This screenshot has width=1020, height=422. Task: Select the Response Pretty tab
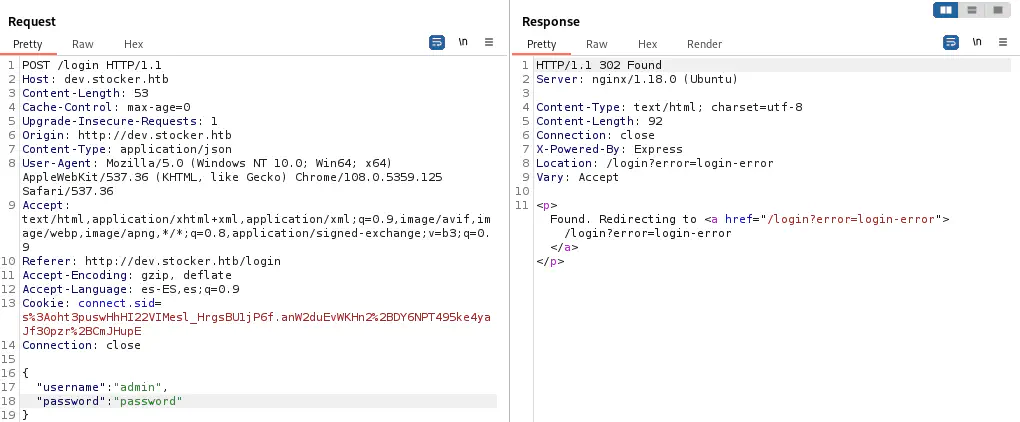coord(542,44)
